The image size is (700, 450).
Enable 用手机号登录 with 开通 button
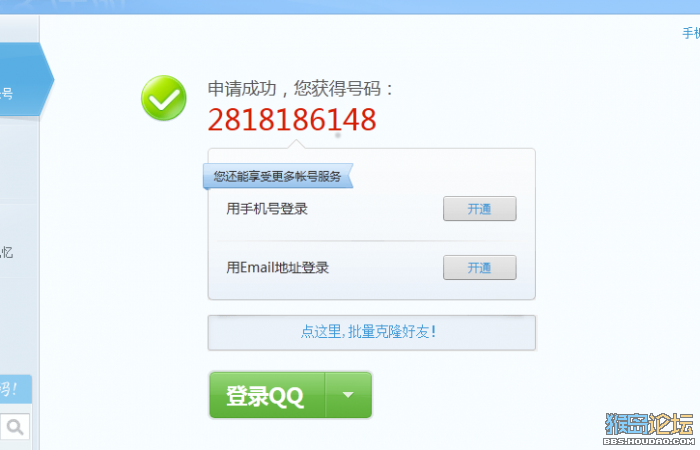click(479, 208)
